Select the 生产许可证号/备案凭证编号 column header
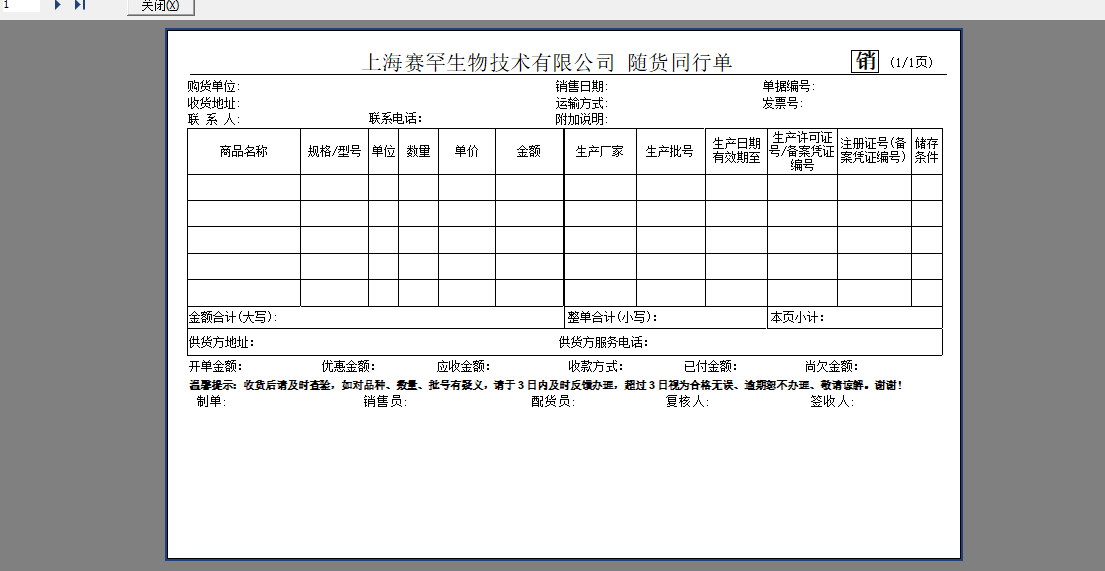 (802, 151)
